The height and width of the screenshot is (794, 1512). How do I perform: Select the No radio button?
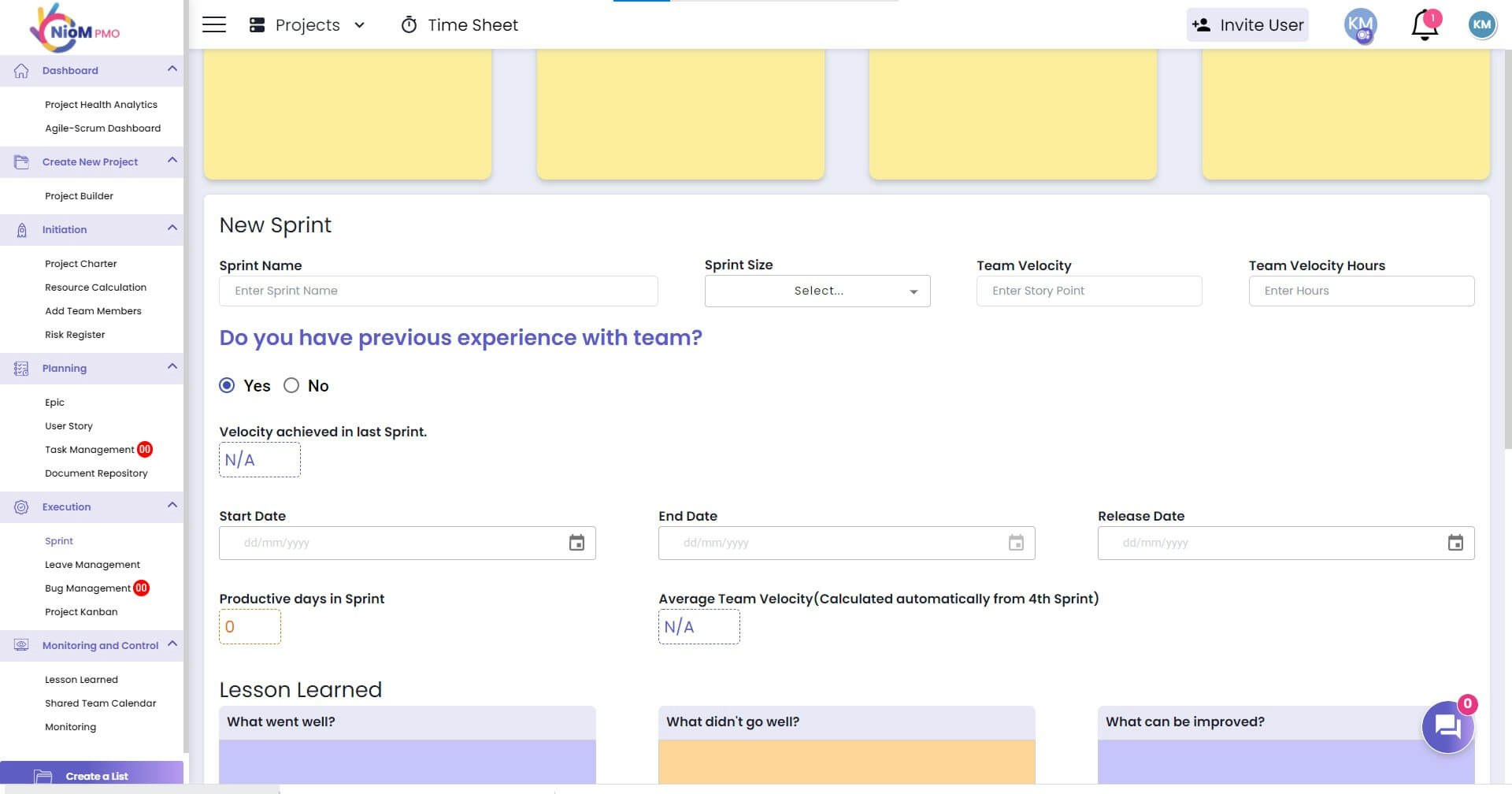coord(291,385)
